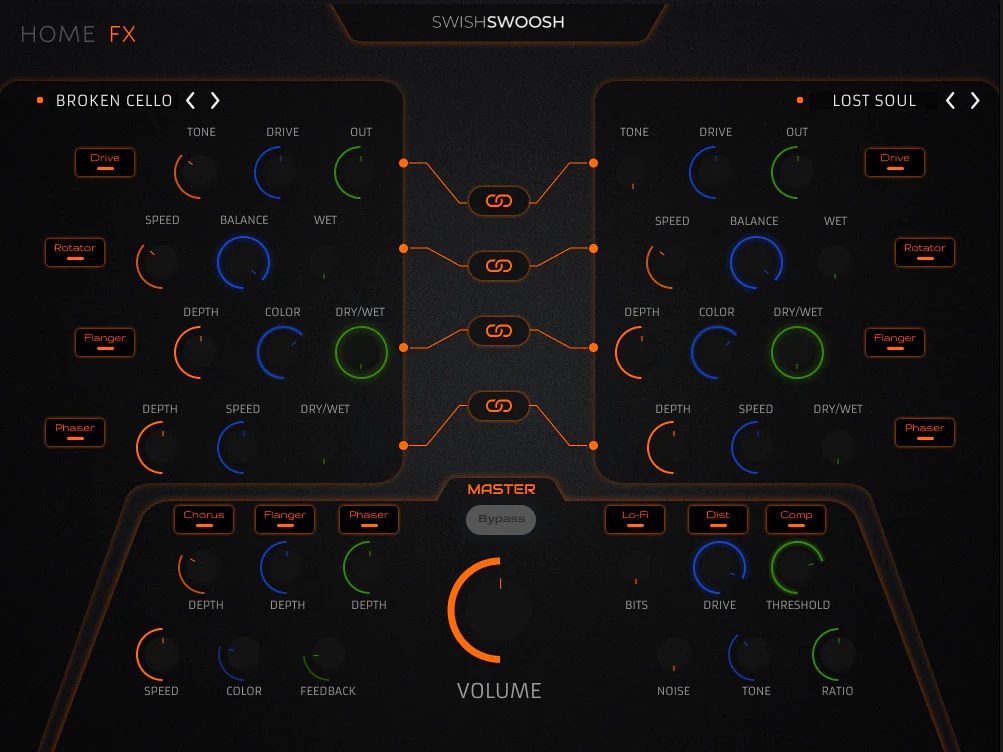Image resolution: width=1003 pixels, height=752 pixels.
Task: Toggle the right layer Drive effect
Action: 894,162
